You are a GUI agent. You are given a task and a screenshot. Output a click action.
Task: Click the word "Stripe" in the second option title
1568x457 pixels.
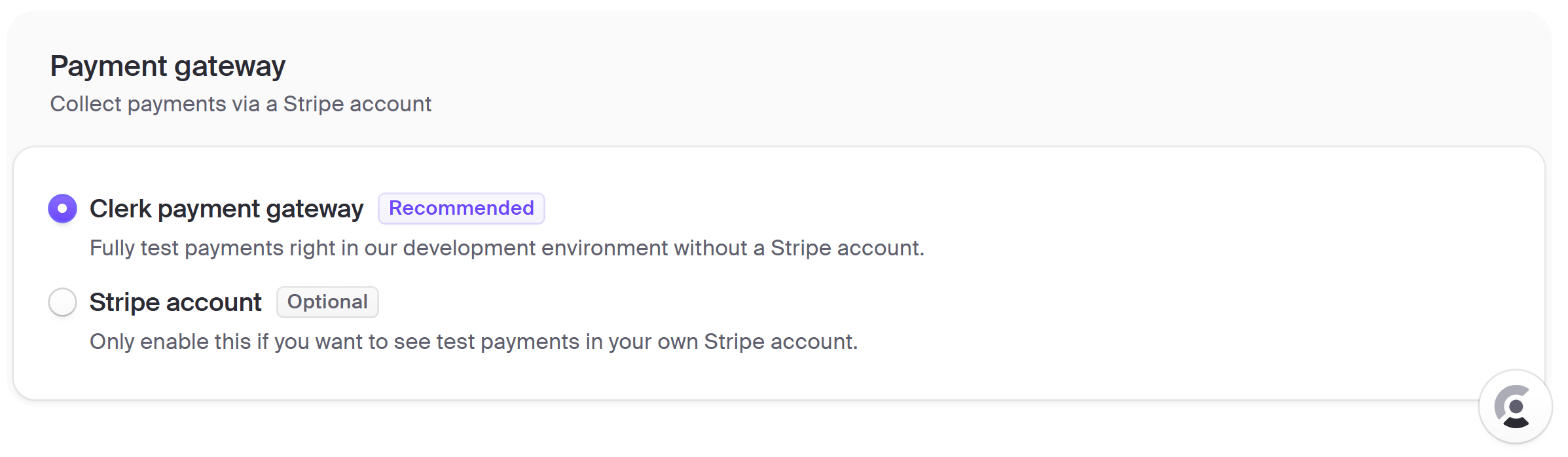[x=124, y=302]
